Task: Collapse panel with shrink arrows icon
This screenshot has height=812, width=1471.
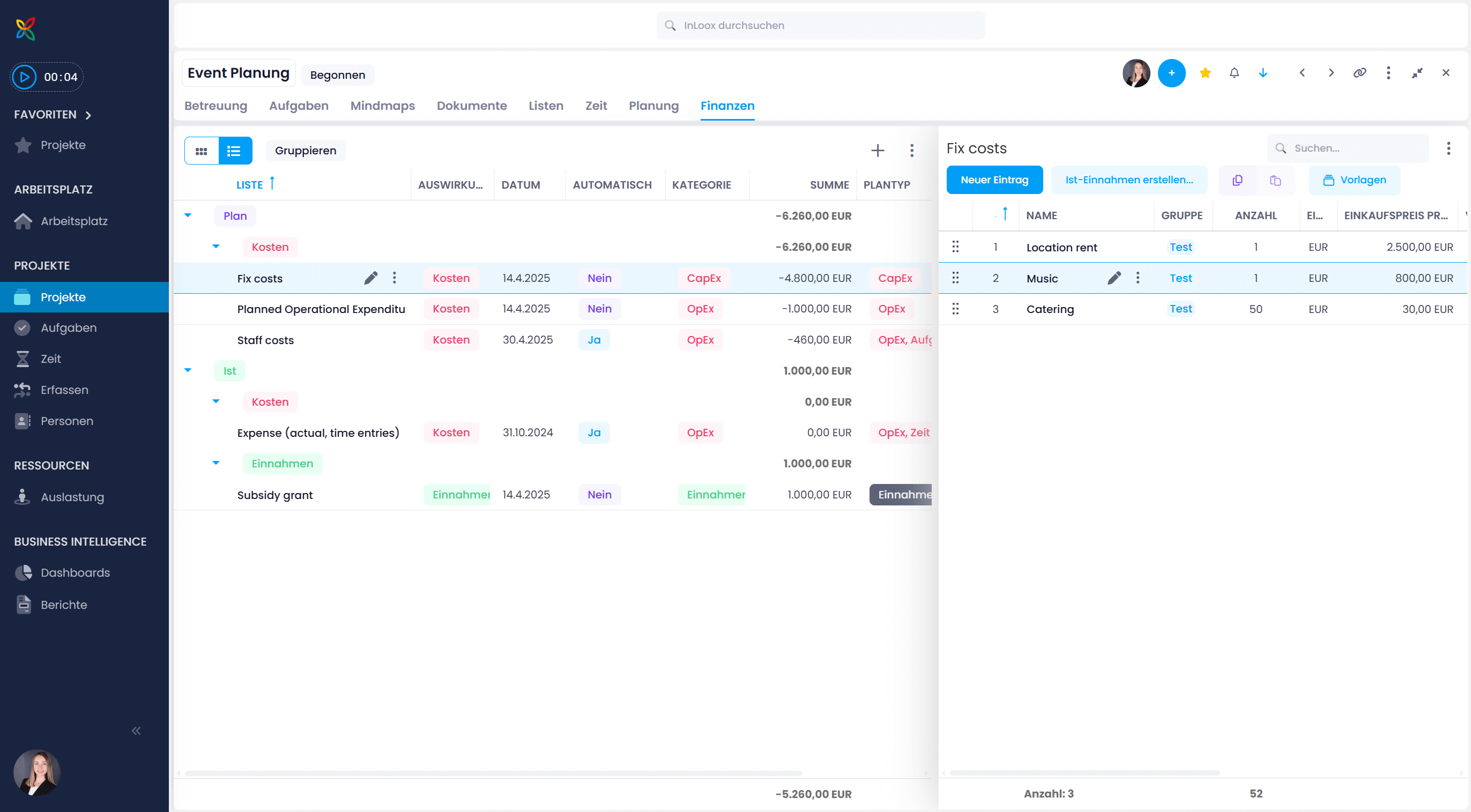Action: (1417, 73)
